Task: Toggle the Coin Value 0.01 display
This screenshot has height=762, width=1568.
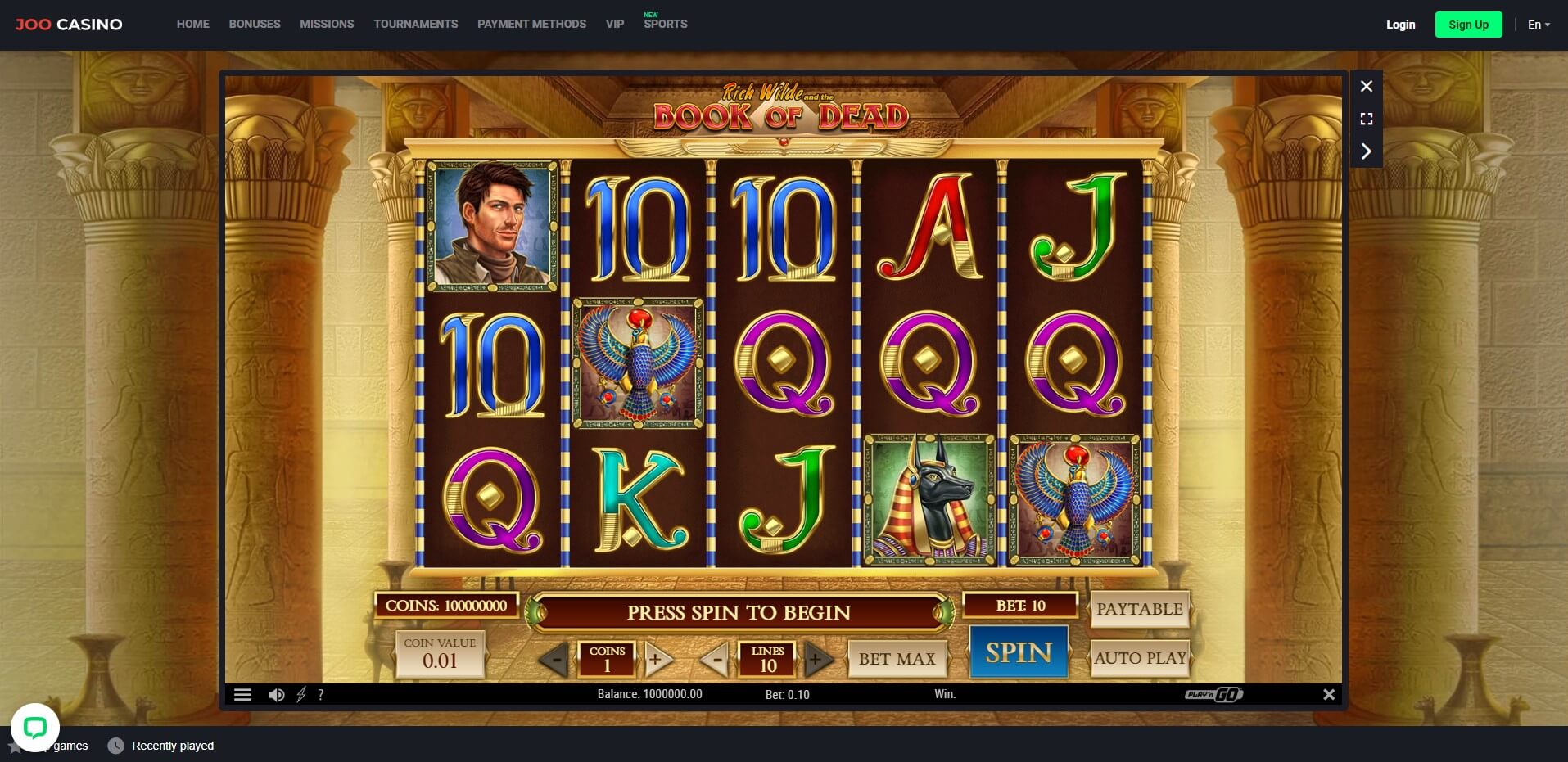Action: pos(440,654)
